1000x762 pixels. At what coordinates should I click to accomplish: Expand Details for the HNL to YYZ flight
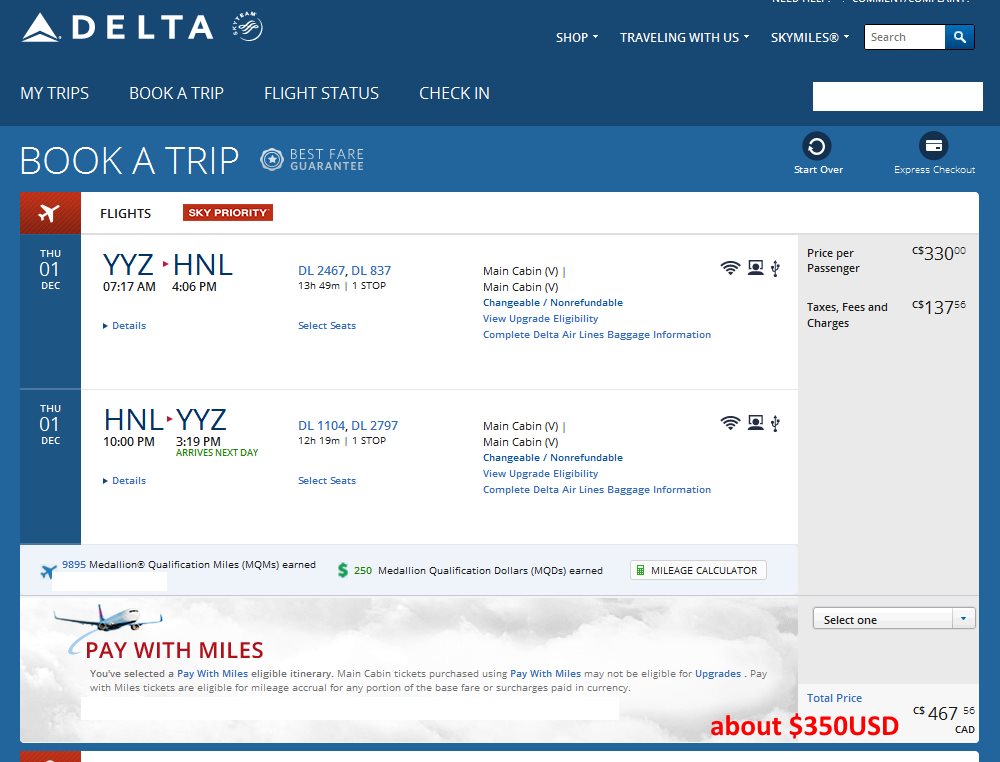click(x=125, y=481)
